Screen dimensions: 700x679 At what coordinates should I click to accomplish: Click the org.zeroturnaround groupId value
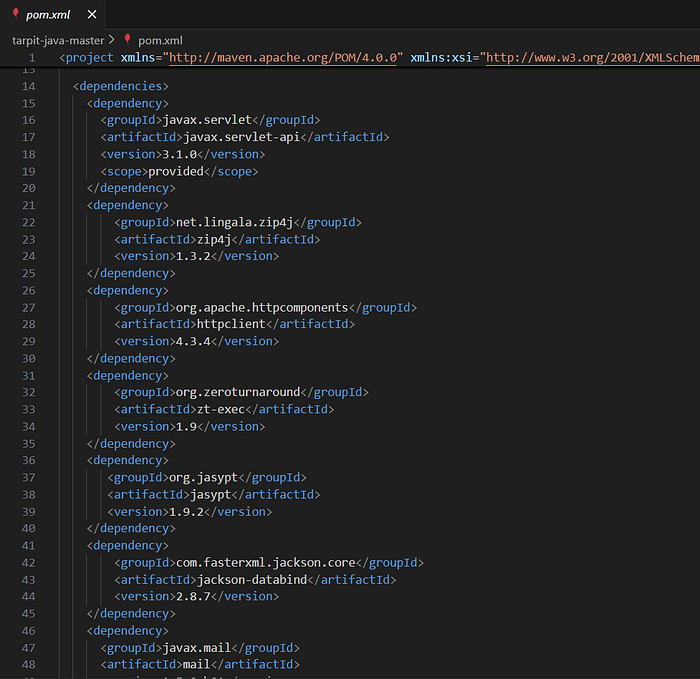pos(238,392)
